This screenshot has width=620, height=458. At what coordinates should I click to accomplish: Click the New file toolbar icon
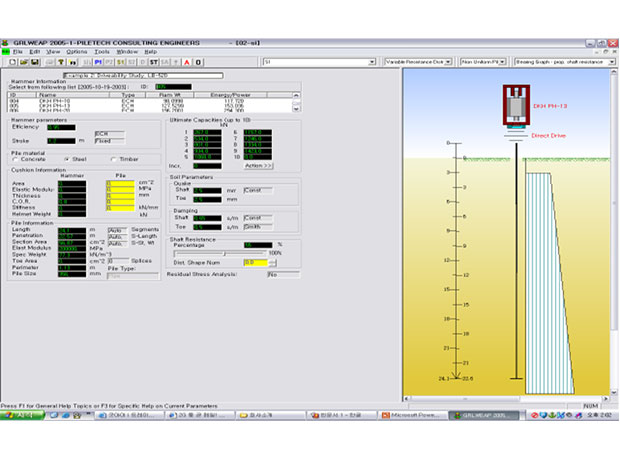pos(13,62)
